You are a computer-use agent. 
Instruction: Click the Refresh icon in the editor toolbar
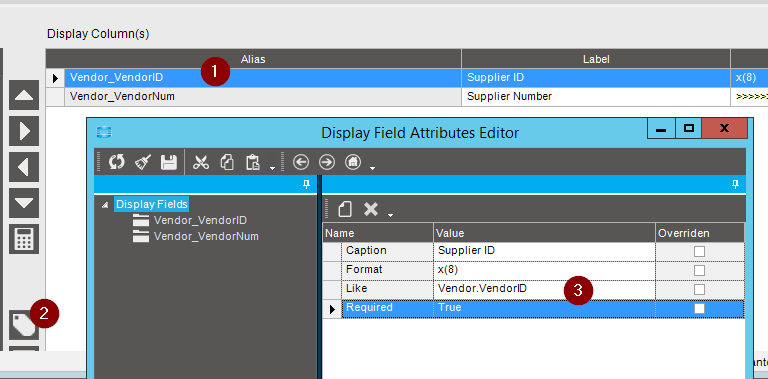(117, 162)
